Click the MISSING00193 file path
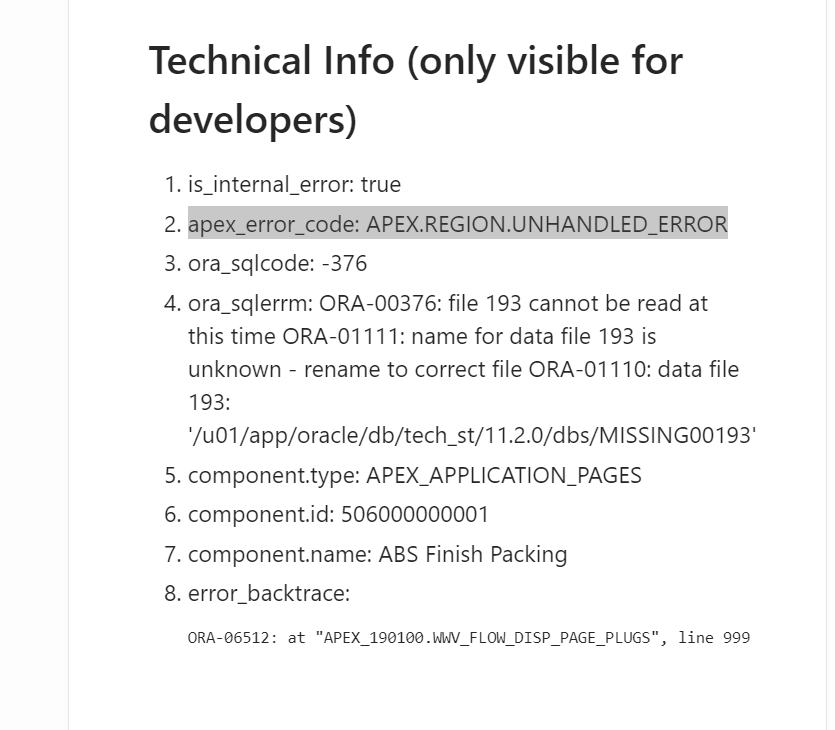Viewport: 835px width, 730px height. pyautogui.click(x=472, y=435)
